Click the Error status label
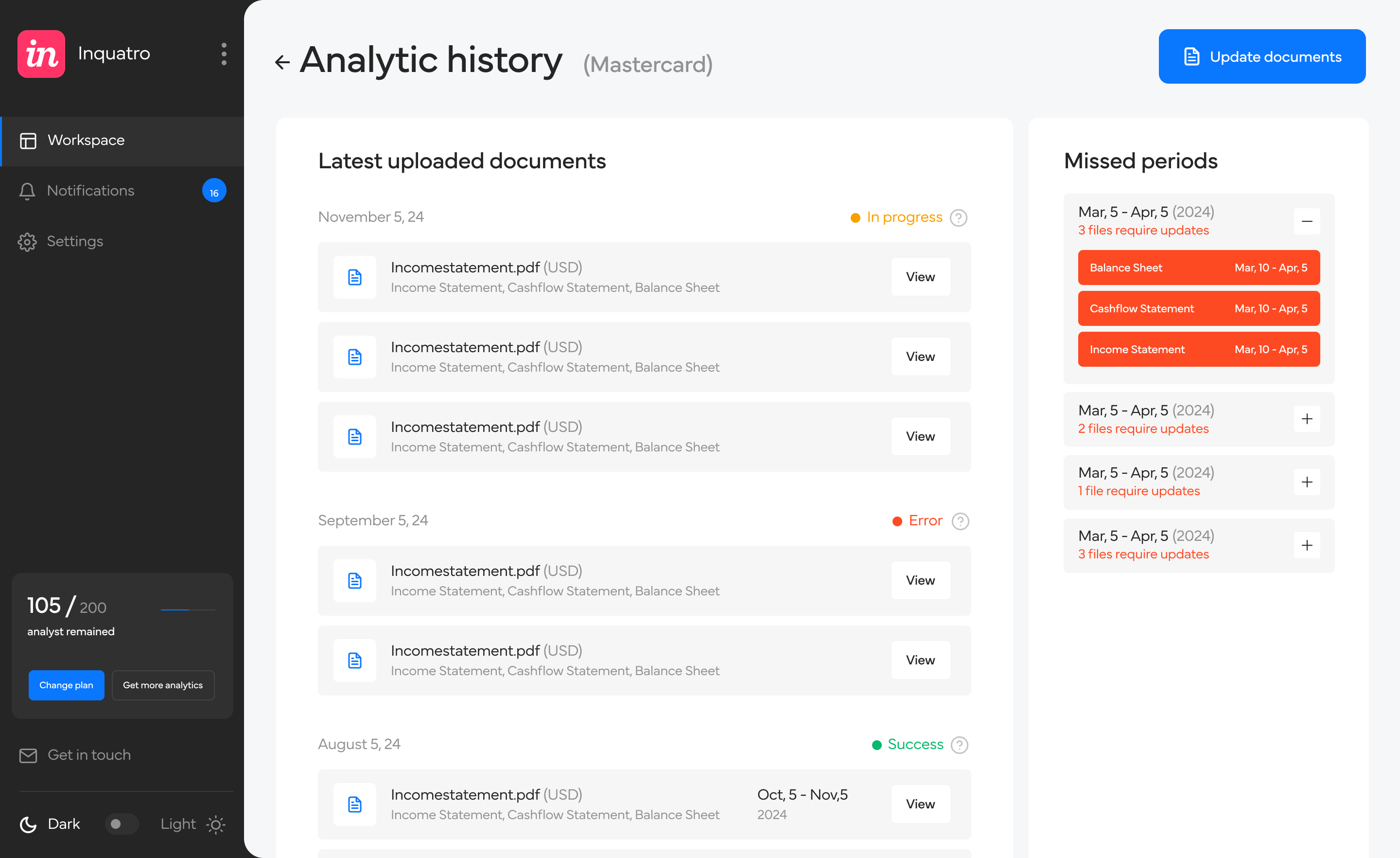Viewport: 1400px width, 858px height. click(x=926, y=521)
